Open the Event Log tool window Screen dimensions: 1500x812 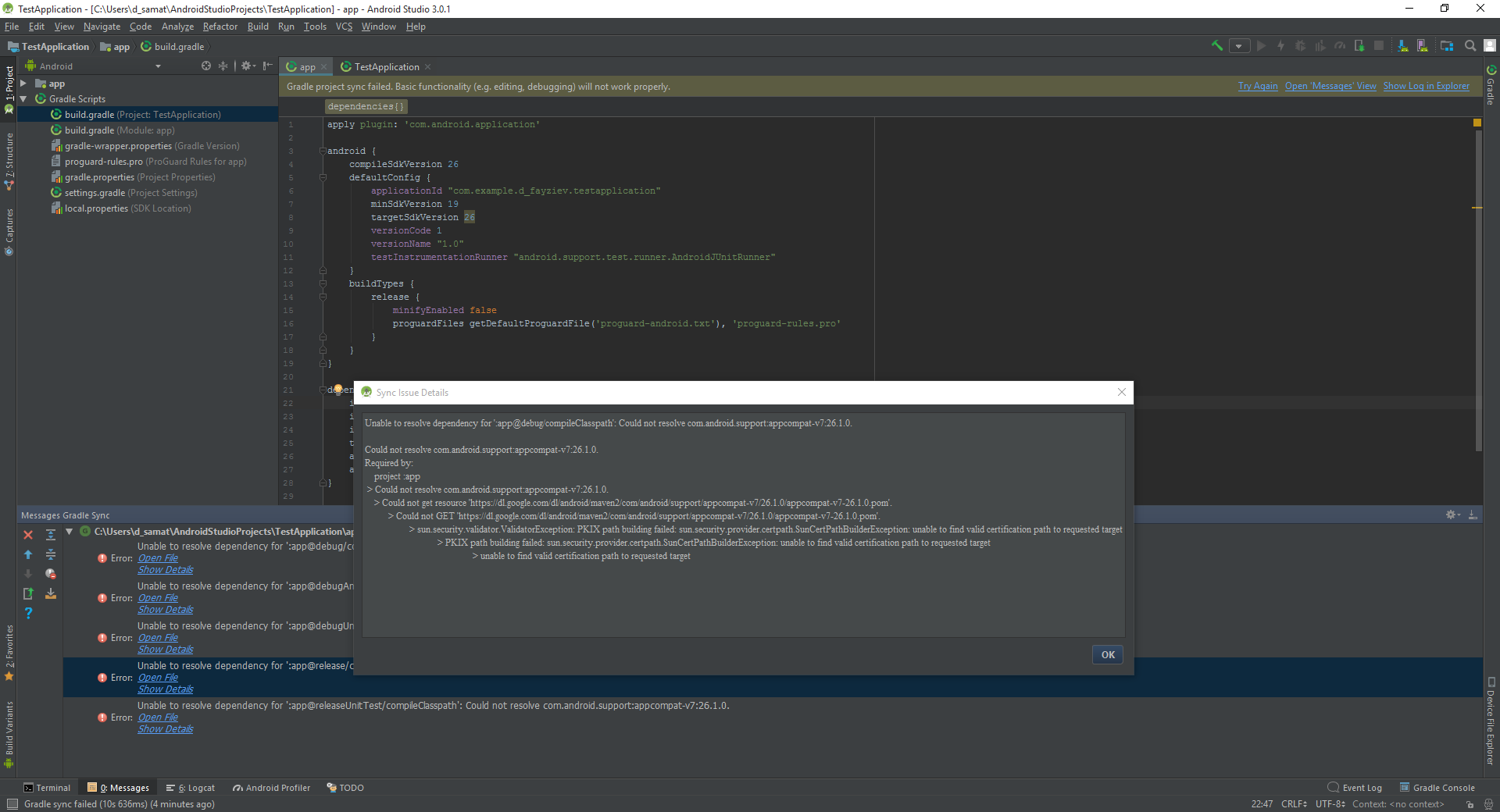1355,788
